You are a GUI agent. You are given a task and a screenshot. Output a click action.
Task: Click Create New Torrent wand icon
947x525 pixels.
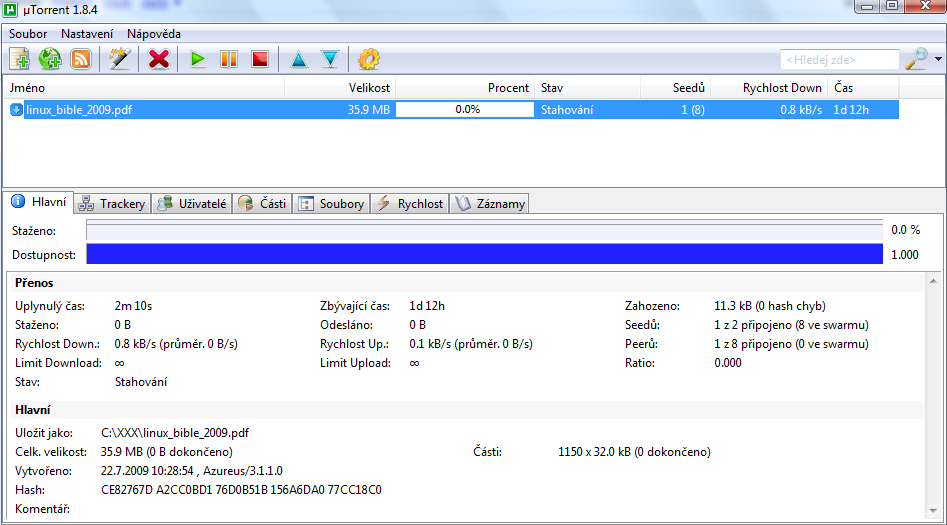120,59
